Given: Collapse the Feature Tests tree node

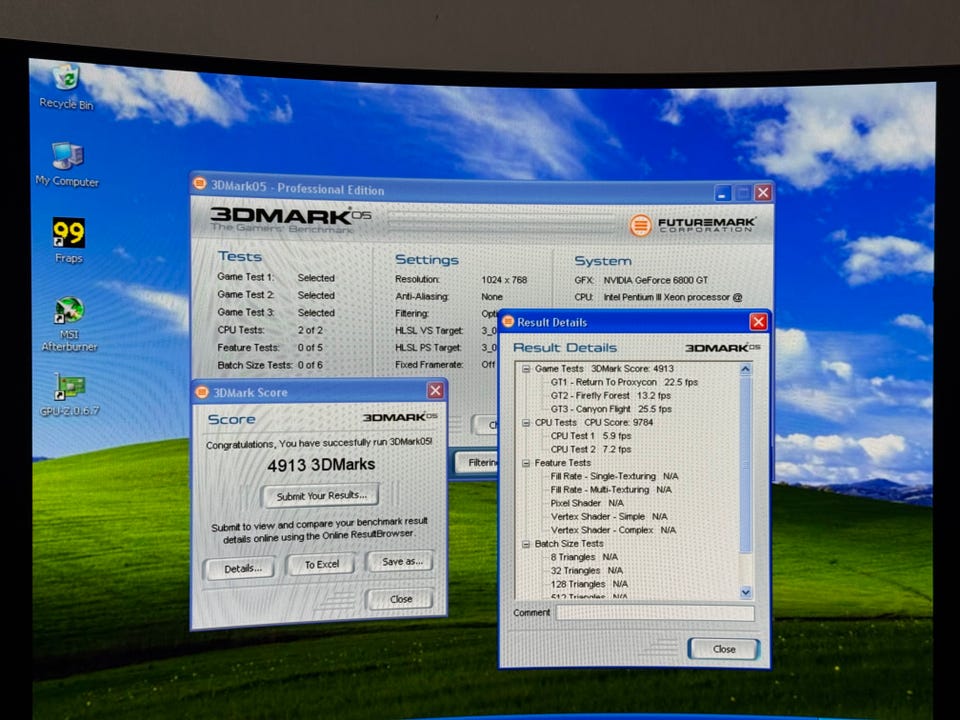Looking at the screenshot, I should click(x=526, y=463).
